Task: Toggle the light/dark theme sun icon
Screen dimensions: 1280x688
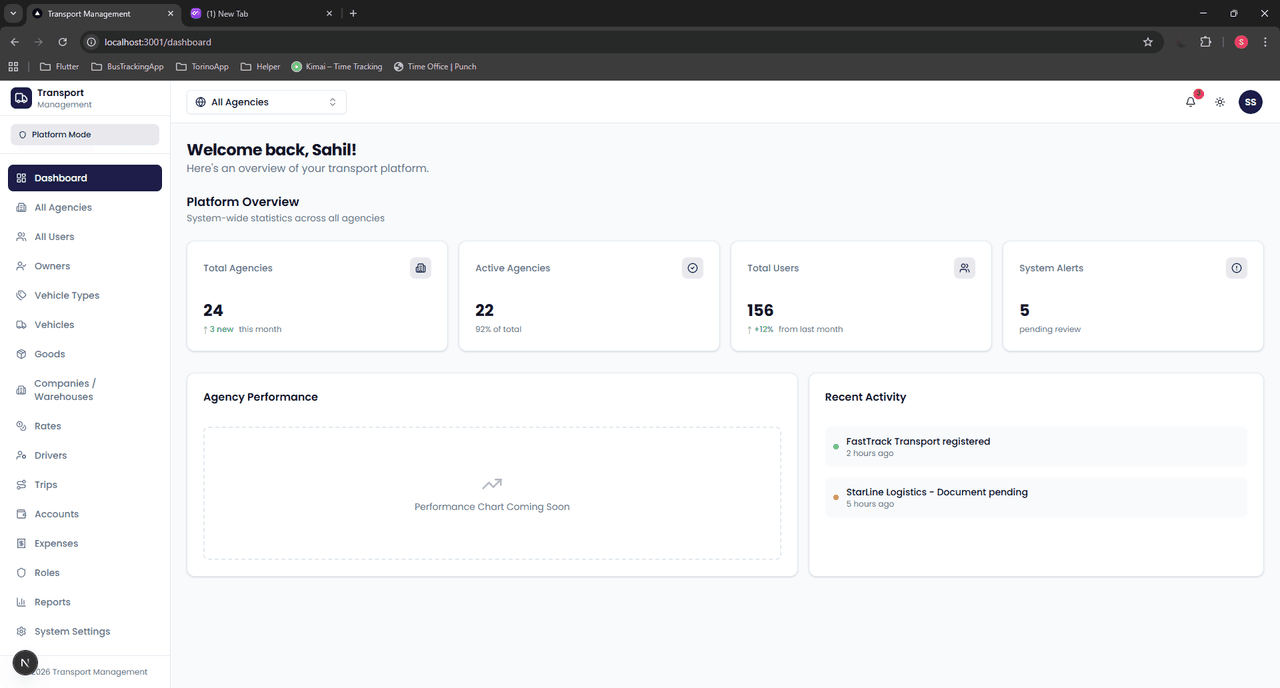Action: (1220, 102)
